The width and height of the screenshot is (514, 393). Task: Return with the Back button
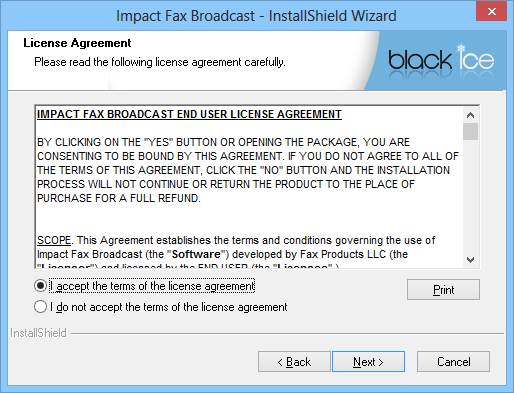(294, 362)
